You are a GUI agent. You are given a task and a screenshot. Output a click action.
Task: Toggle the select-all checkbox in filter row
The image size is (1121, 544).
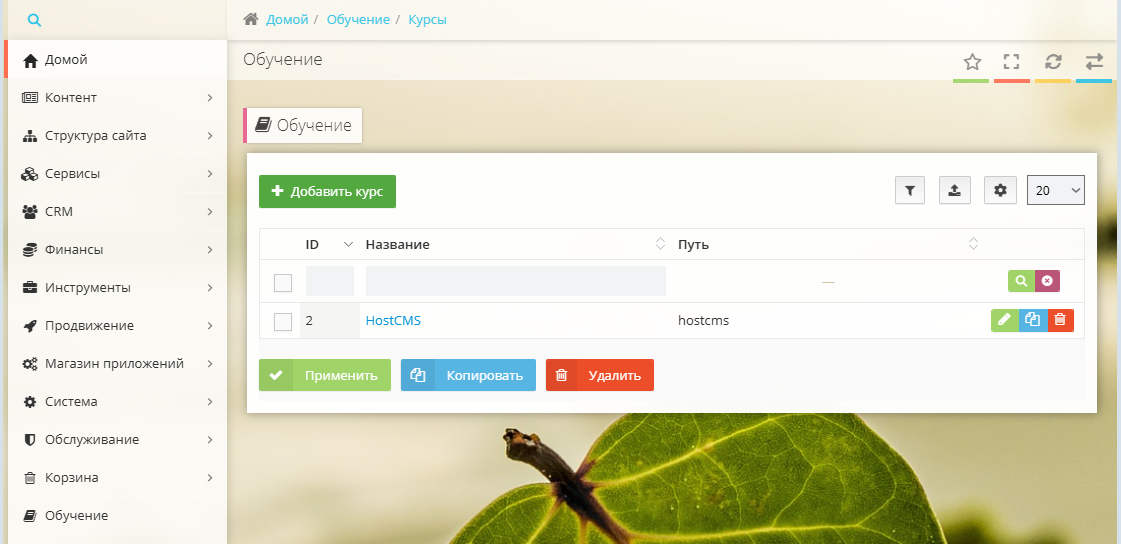click(283, 283)
